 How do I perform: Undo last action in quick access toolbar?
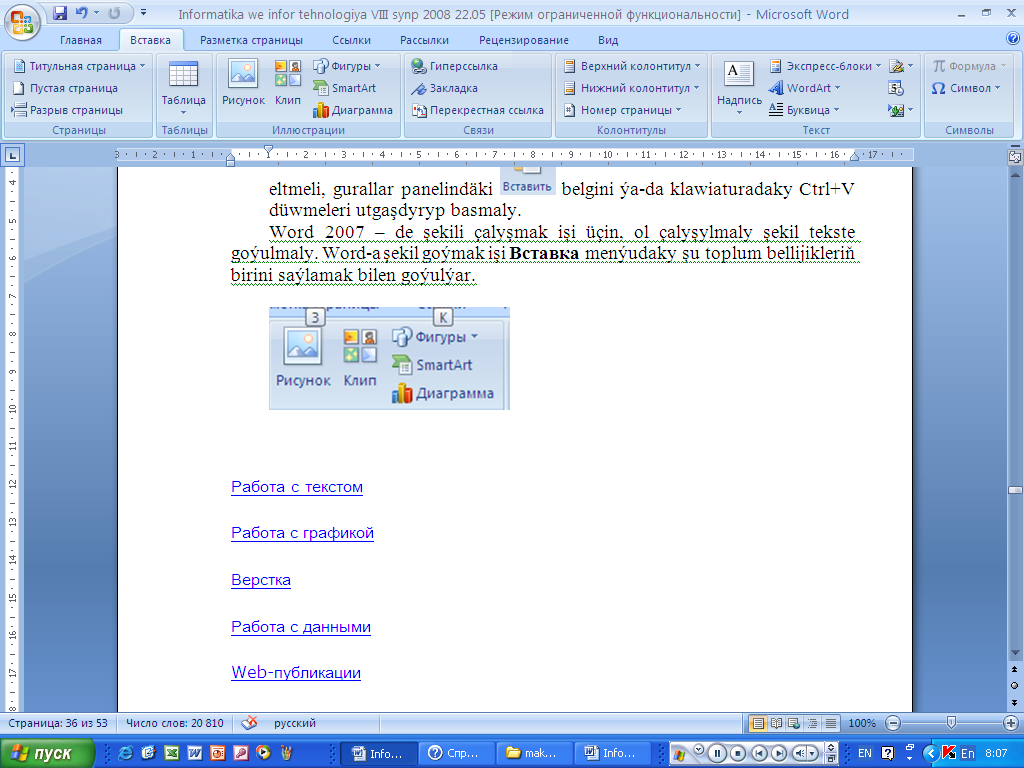click(x=82, y=13)
